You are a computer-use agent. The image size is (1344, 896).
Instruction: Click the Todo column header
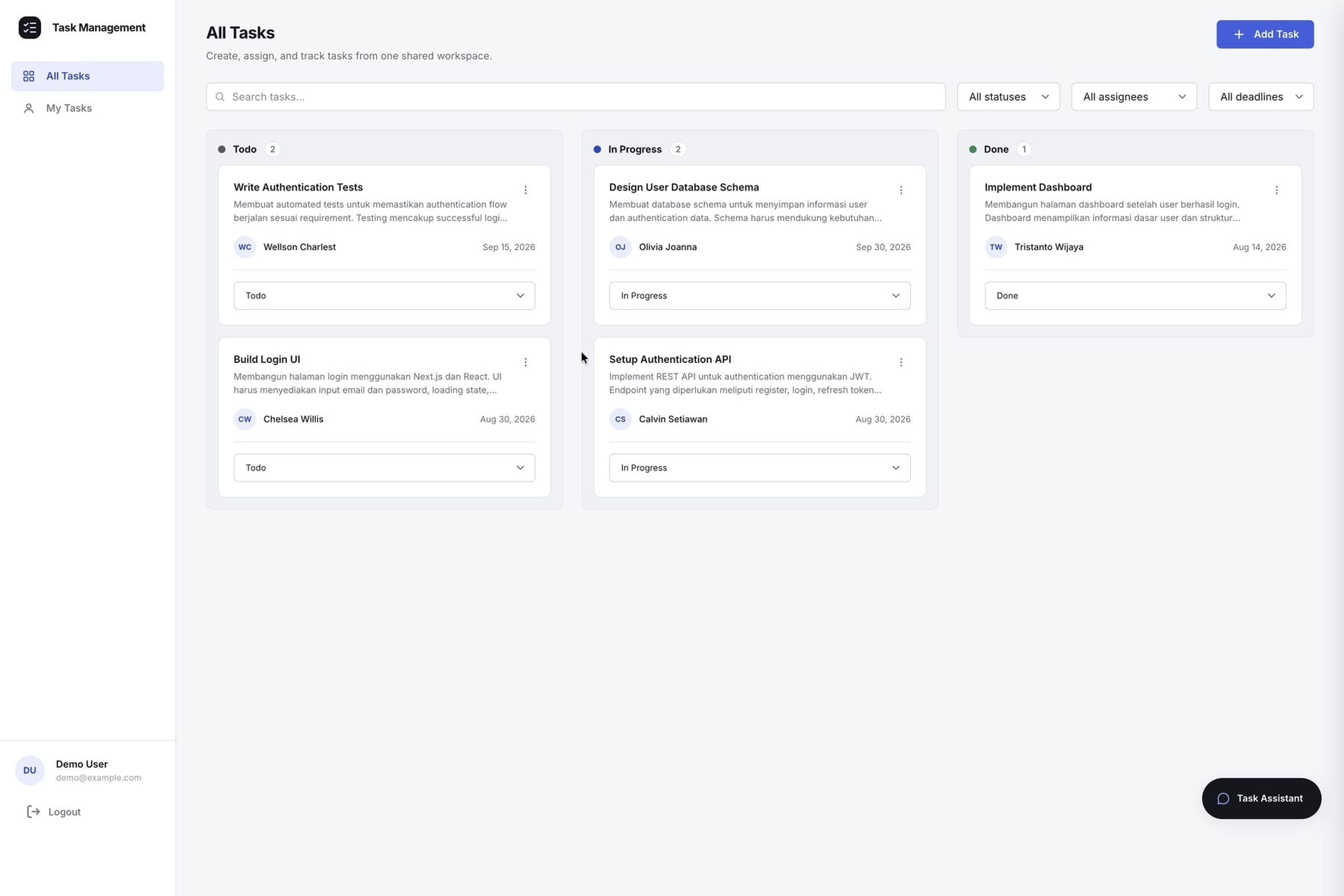pos(245,149)
